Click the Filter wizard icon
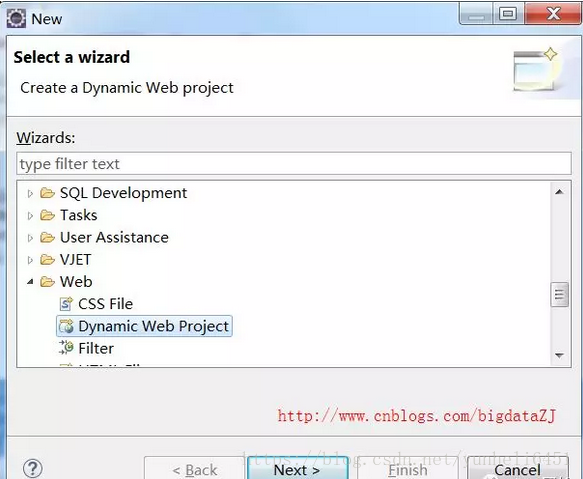The height and width of the screenshot is (479, 583). [66, 348]
